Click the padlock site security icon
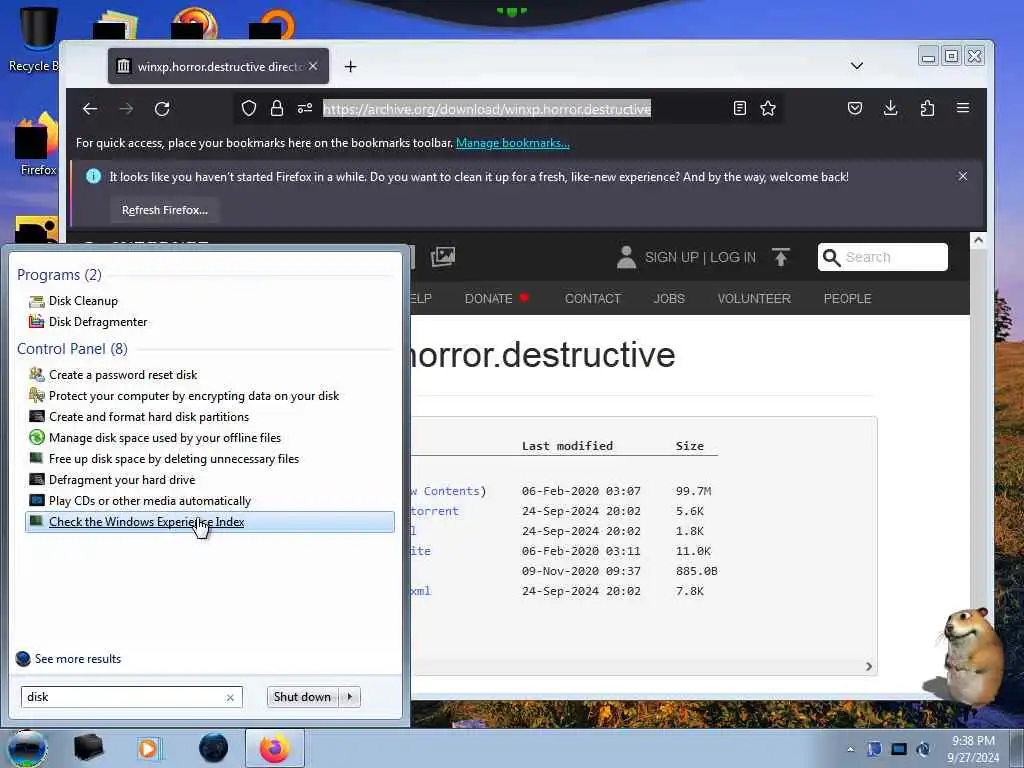1024x768 pixels. tap(277, 108)
